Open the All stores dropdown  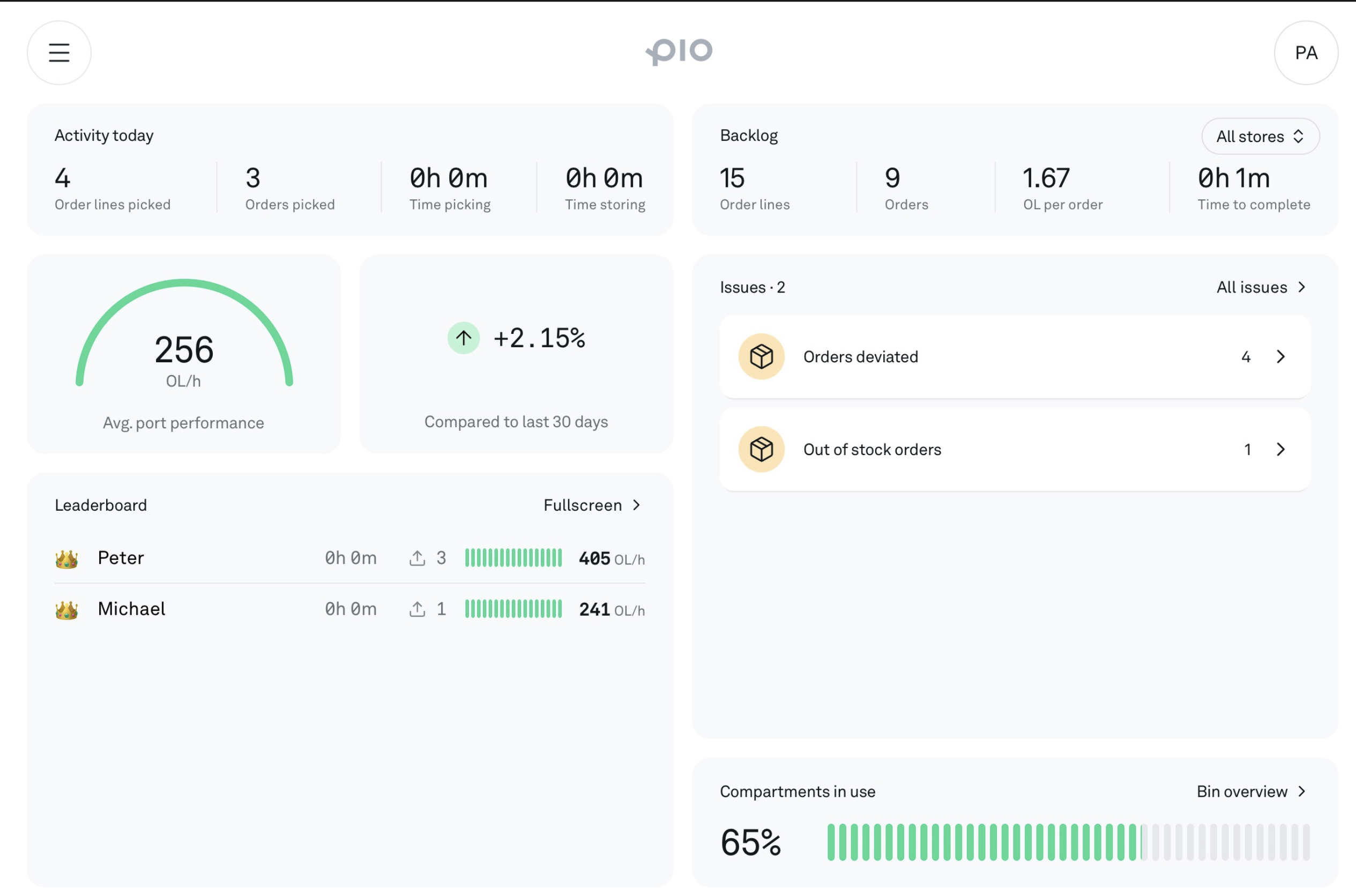pyautogui.click(x=1261, y=137)
